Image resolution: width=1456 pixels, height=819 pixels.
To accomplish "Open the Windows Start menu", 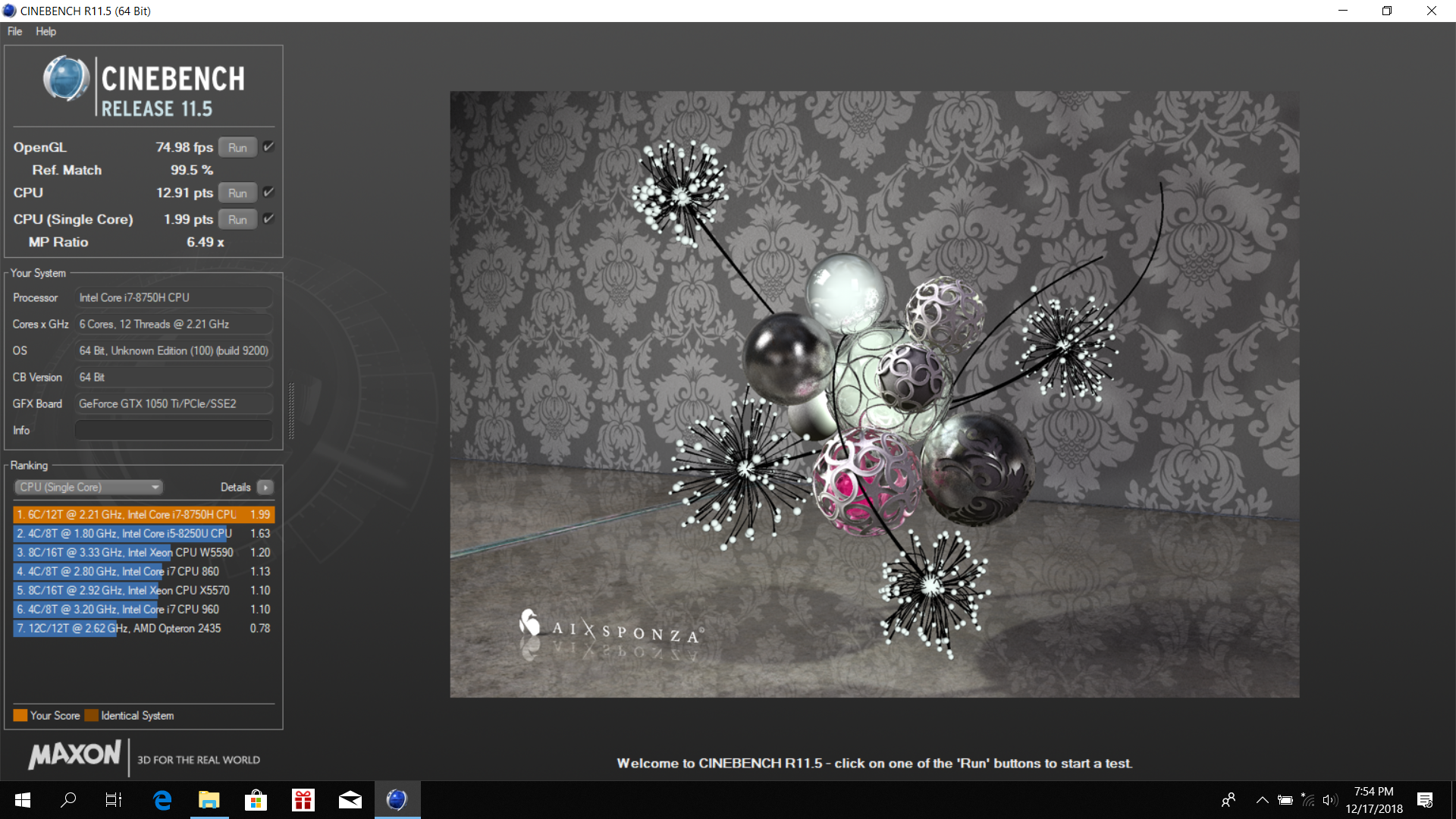I will point(23,800).
